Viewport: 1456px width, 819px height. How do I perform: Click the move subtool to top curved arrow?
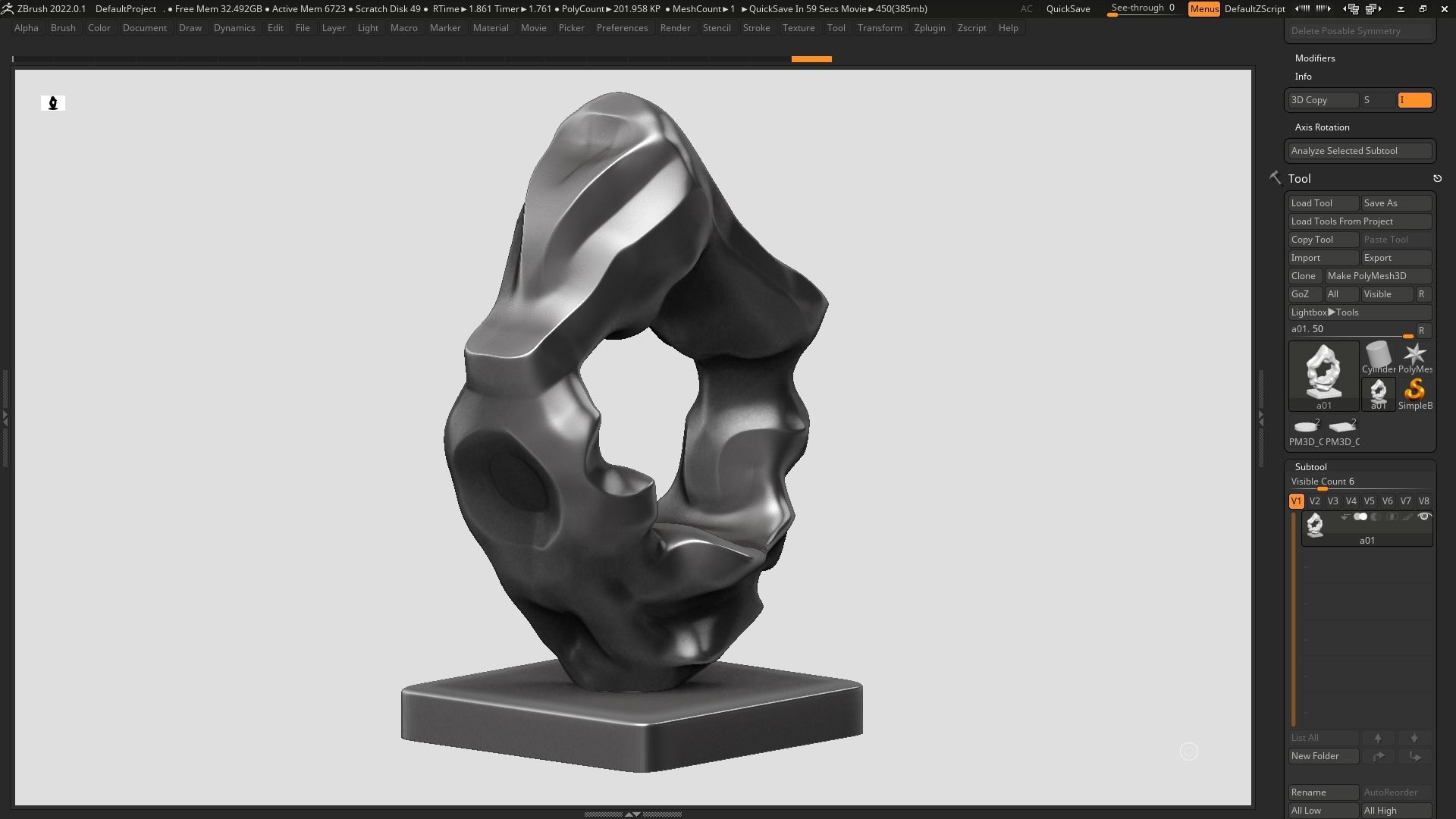click(1378, 756)
